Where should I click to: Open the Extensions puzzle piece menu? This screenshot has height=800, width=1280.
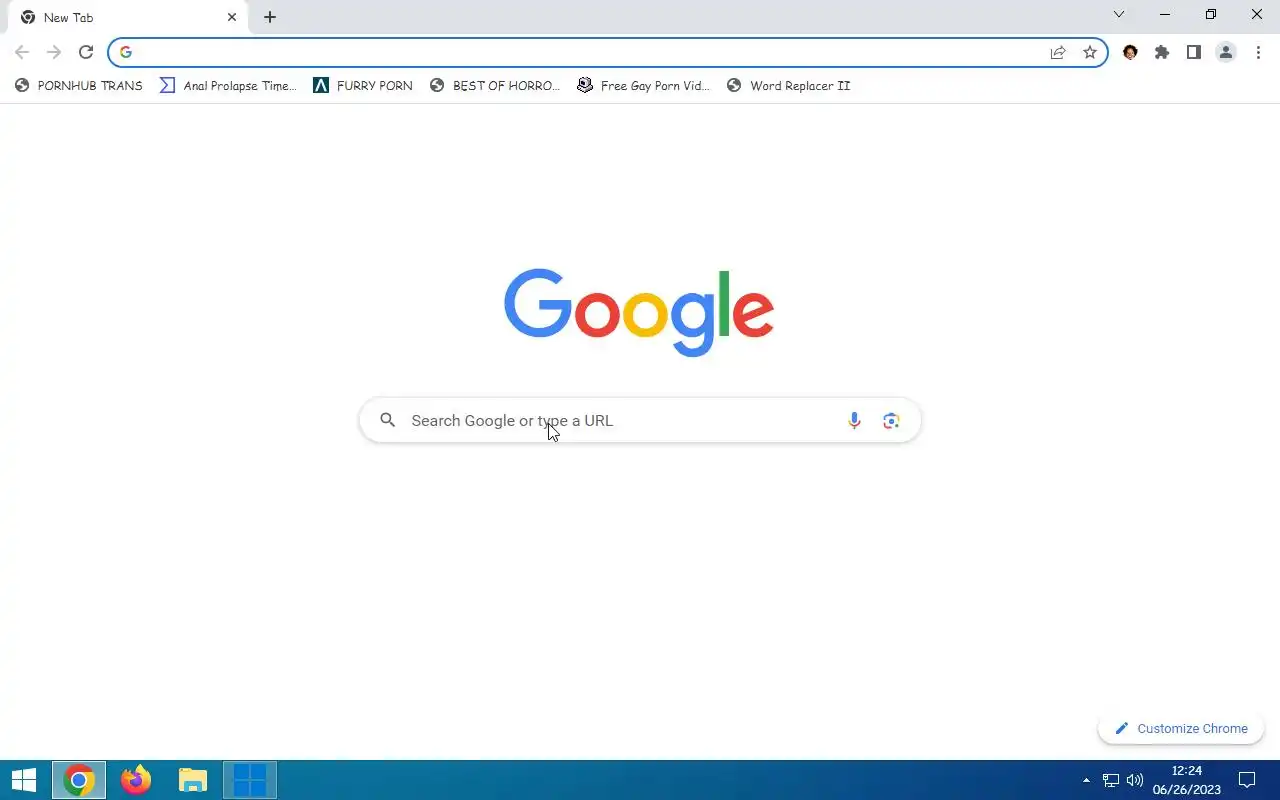(1162, 52)
